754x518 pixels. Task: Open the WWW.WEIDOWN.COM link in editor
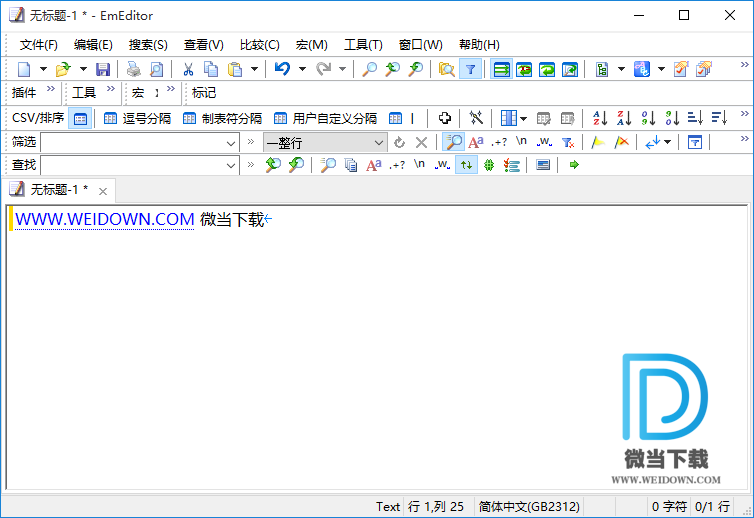tap(104, 219)
